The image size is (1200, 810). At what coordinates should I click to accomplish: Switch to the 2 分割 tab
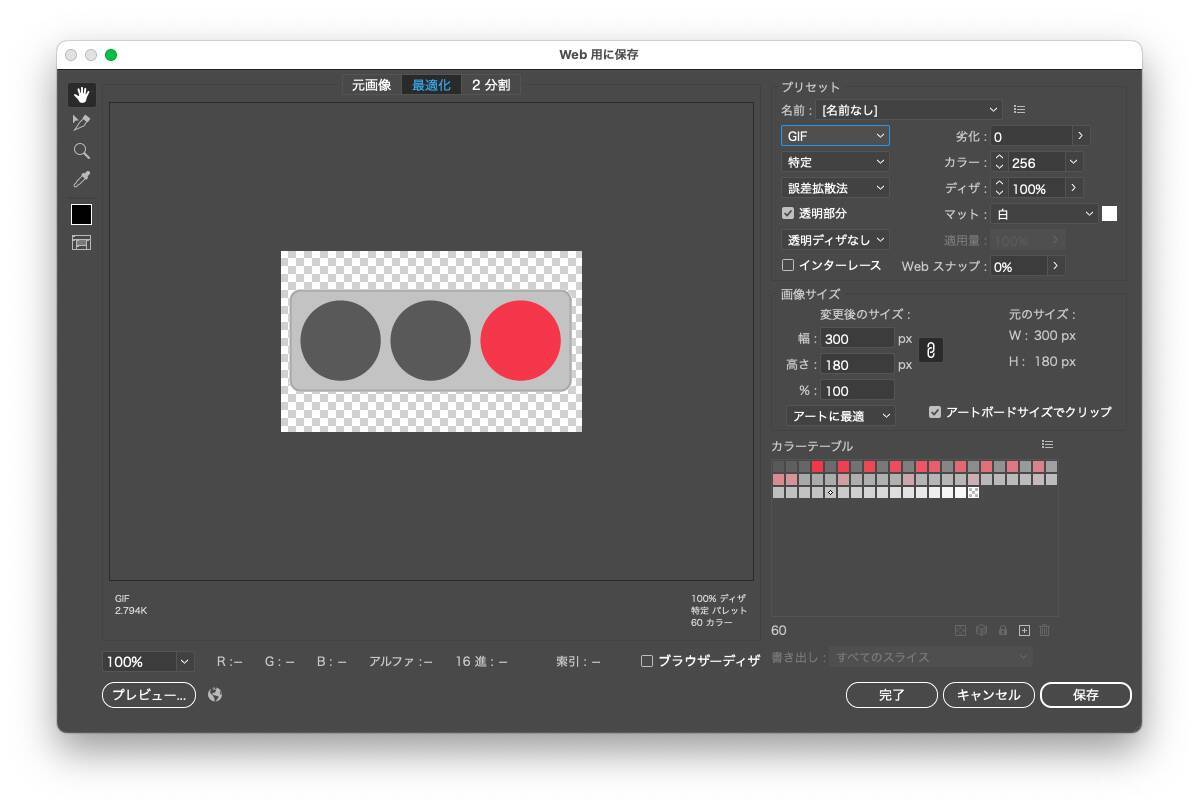click(490, 86)
